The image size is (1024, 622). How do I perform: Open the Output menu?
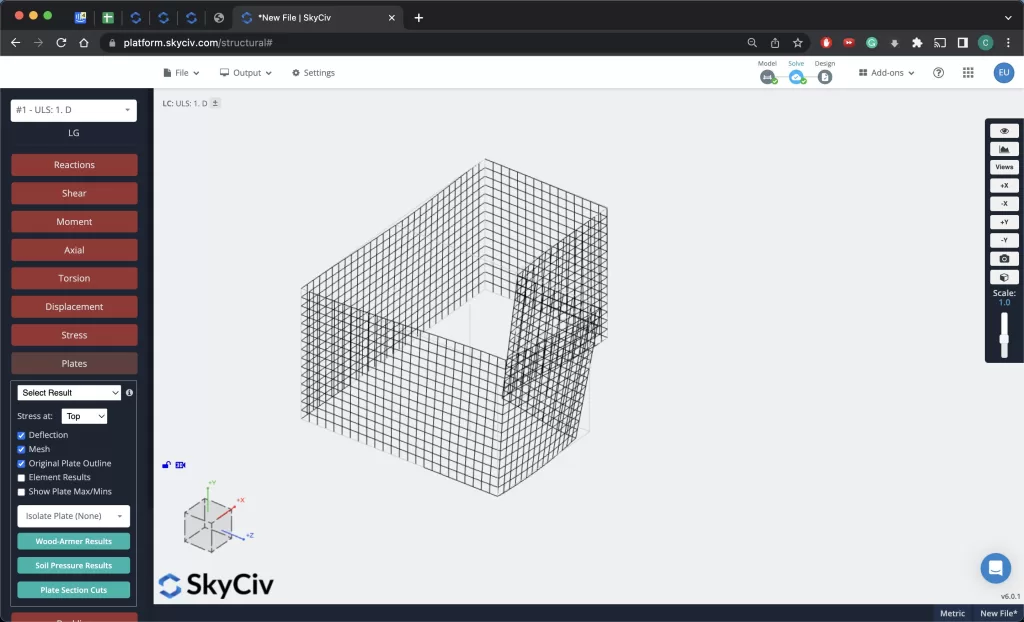[246, 73]
